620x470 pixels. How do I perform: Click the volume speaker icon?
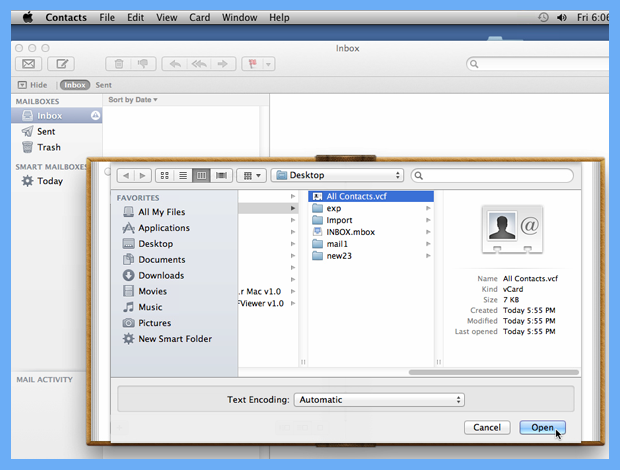(x=561, y=17)
